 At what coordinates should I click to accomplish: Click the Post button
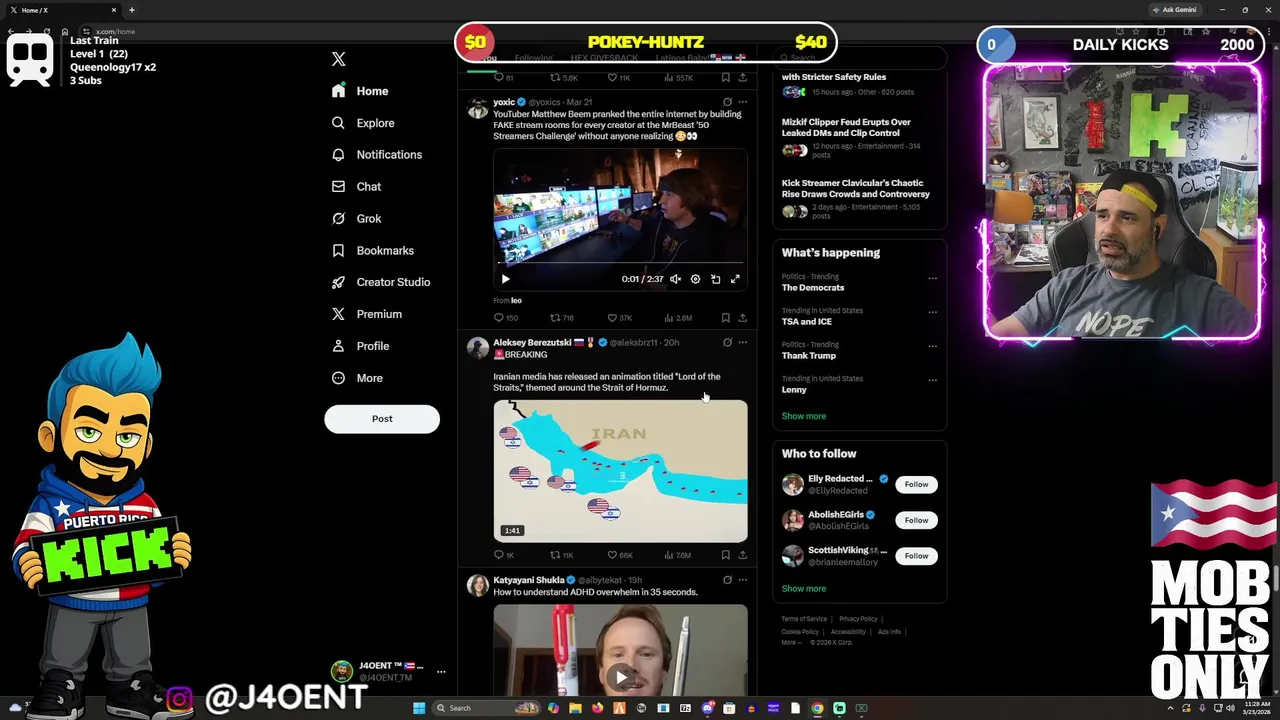click(382, 419)
